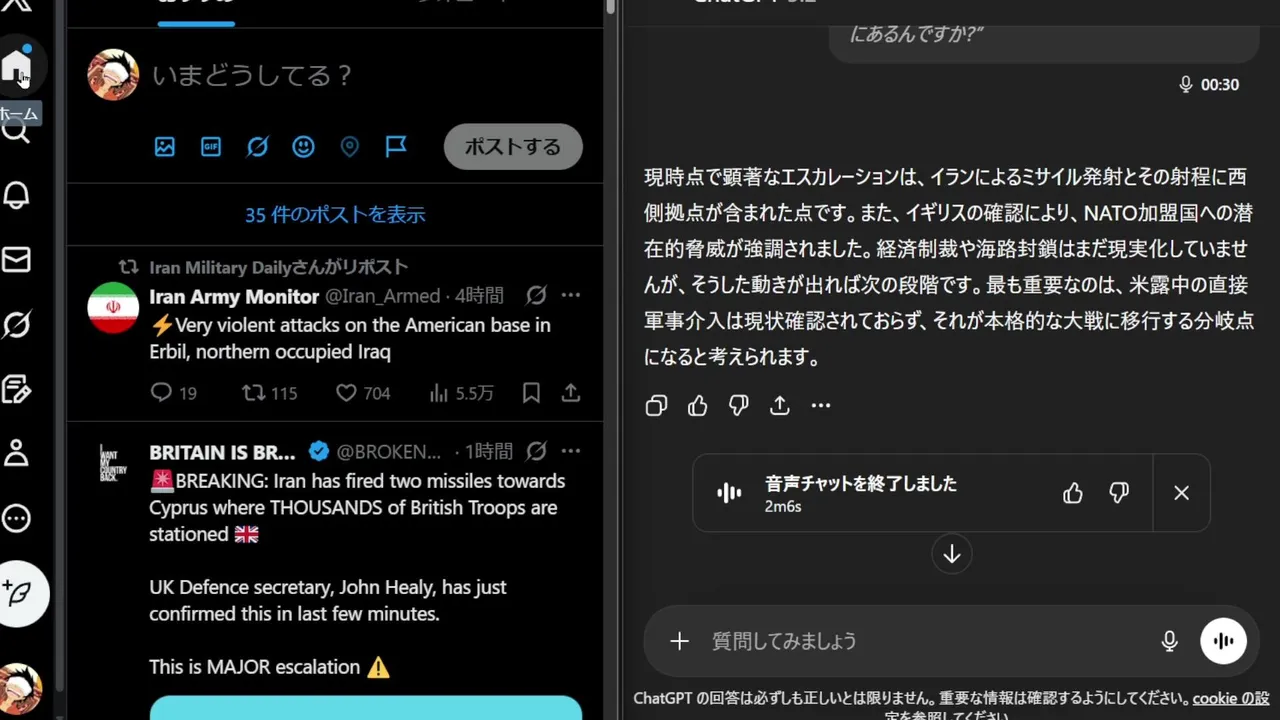Open the X sidebar account avatar
Image resolution: width=1280 pixels, height=720 pixels.
click(20, 688)
